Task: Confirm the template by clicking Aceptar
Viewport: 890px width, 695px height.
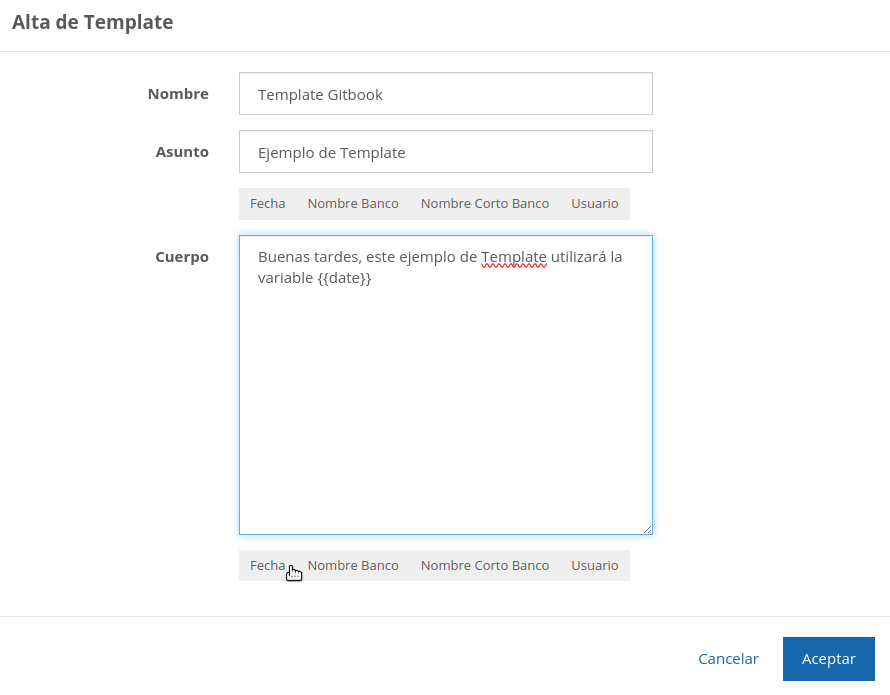Action: click(828, 659)
